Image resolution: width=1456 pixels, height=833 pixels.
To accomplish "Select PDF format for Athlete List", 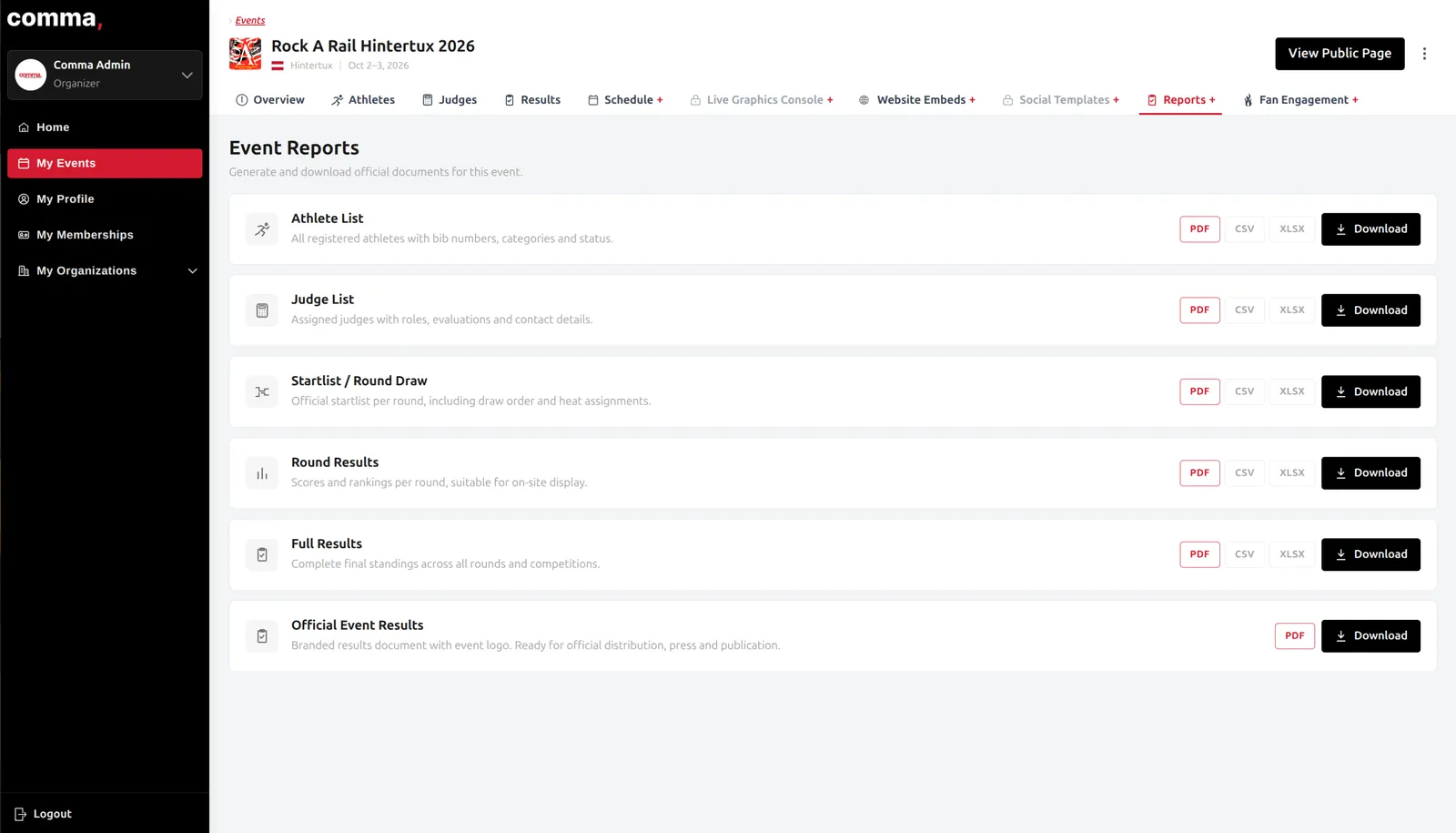I will (1199, 229).
